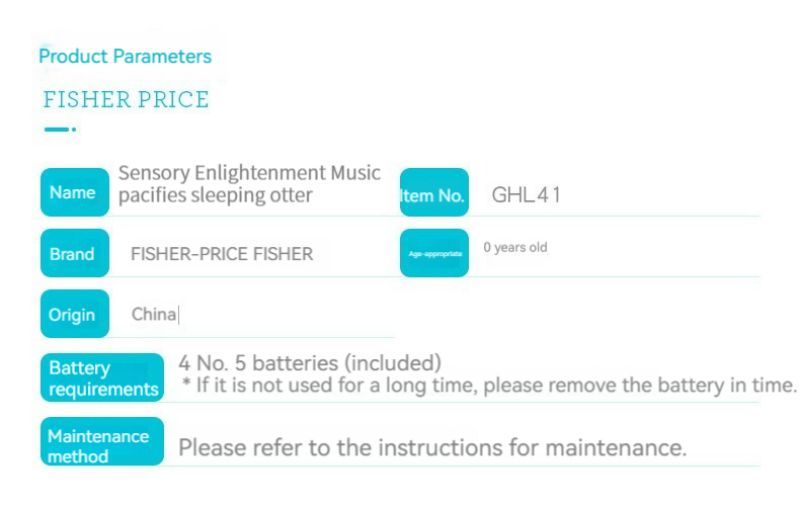
Task: Click the Item No. label badge
Action: (x=434, y=192)
